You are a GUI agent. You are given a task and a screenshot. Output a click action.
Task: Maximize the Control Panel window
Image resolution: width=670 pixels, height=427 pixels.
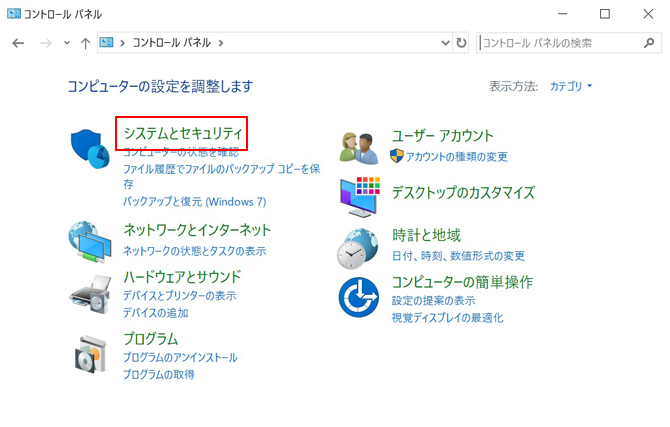pos(605,14)
